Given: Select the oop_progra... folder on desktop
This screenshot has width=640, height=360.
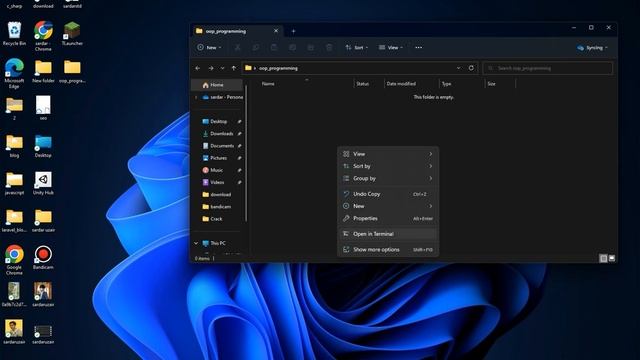Looking at the screenshot, I should [72, 71].
